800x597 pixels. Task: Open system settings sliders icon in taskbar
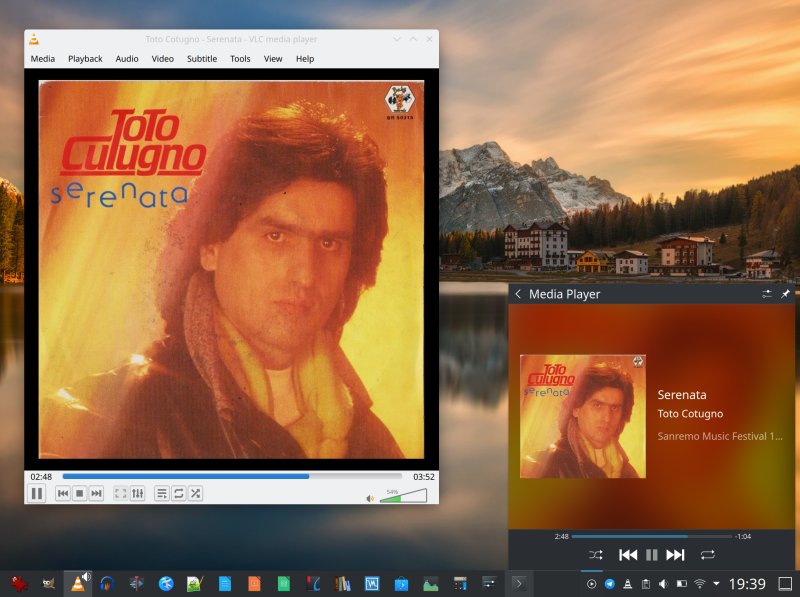(x=489, y=583)
